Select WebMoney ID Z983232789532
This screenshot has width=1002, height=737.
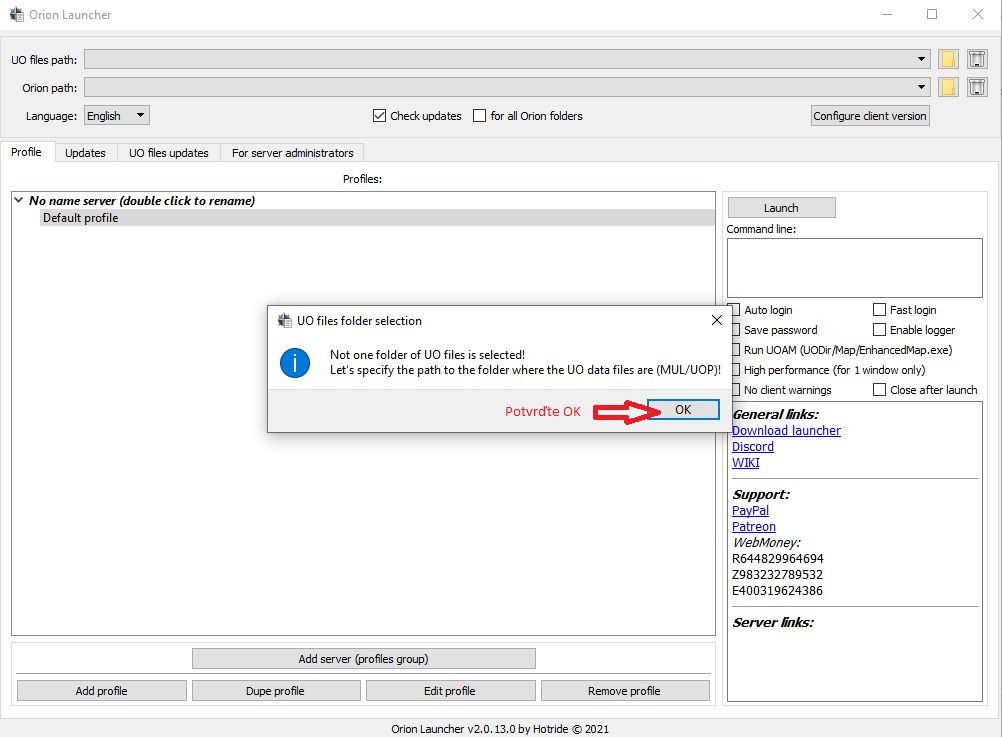777,575
